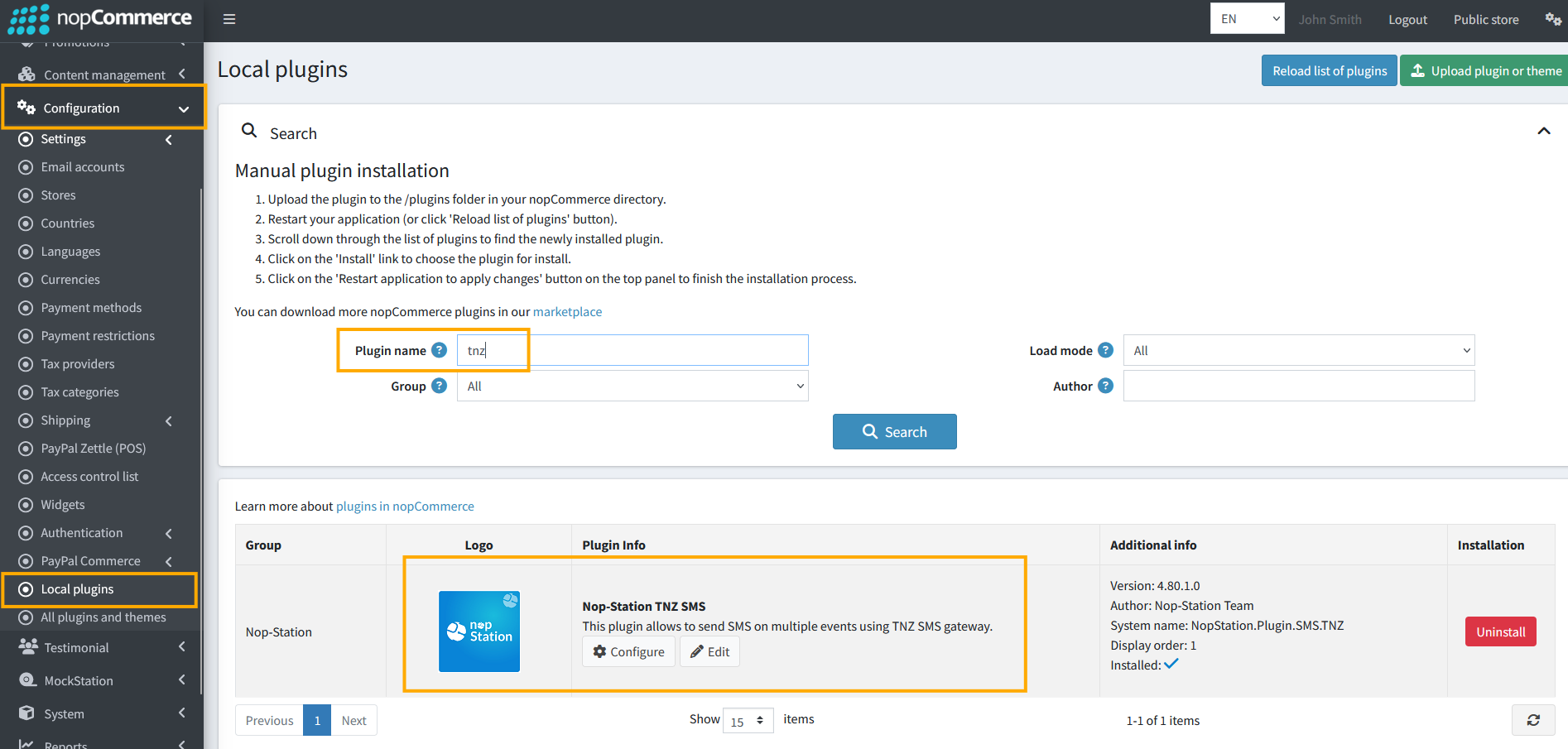Open the Group dropdown
This screenshot has width=1568, height=749.
(x=632, y=386)
